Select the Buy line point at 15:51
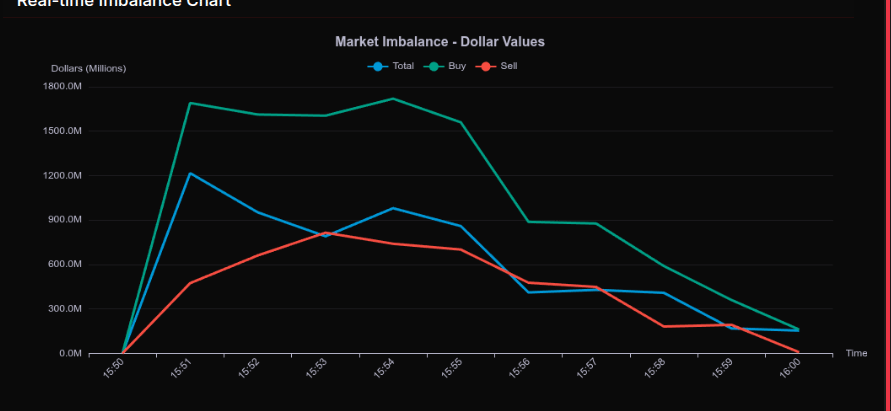Image resolution: width=891 pixels, height=411 pixels. (190, 103)
